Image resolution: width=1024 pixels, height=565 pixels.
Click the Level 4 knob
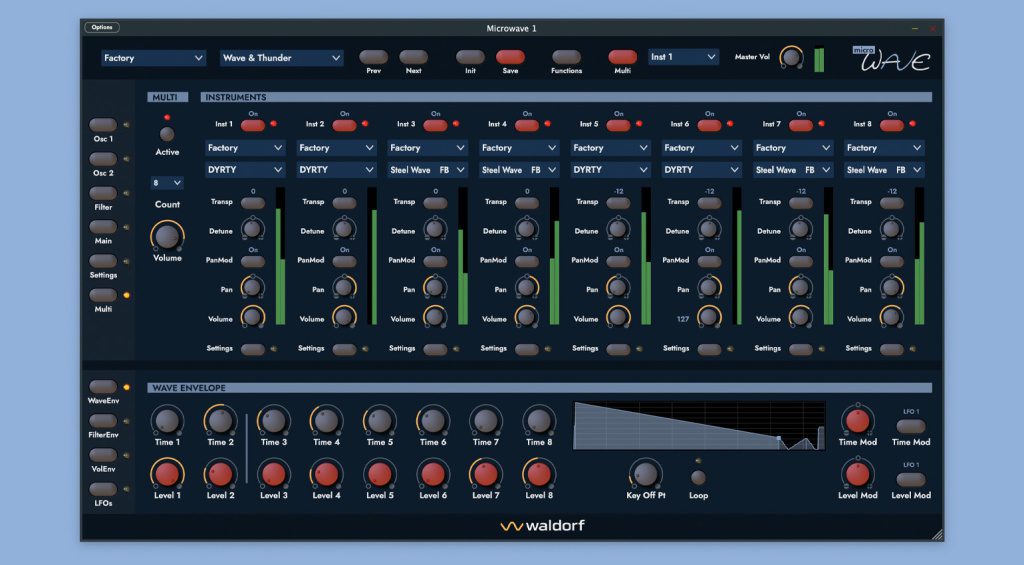click(327, 474)
